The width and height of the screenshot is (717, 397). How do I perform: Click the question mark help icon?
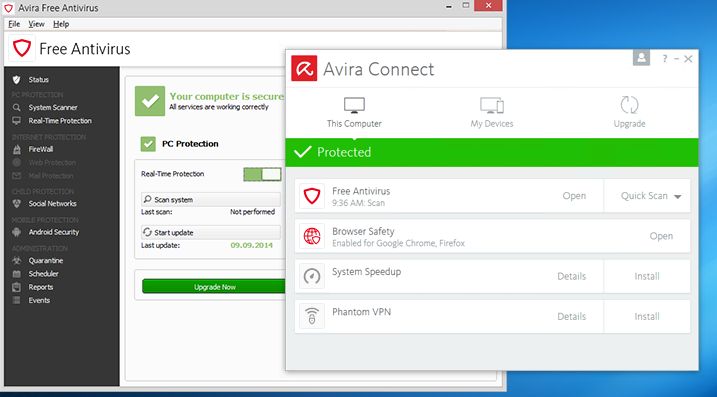[x=664, y=59]
